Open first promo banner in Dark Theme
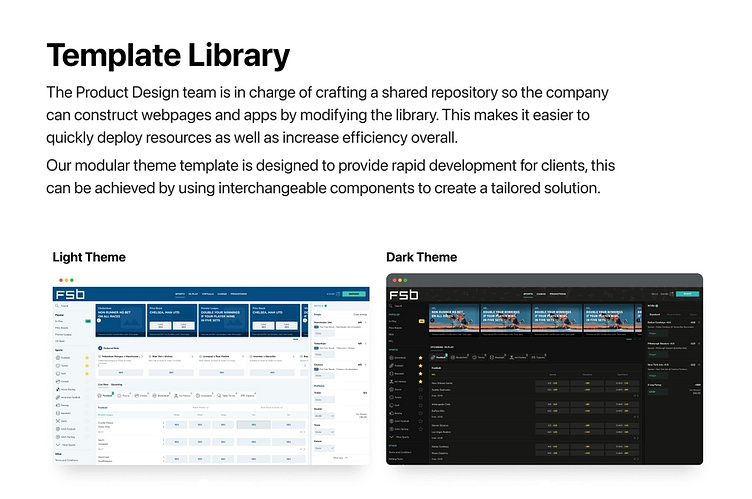 point(454,320)
